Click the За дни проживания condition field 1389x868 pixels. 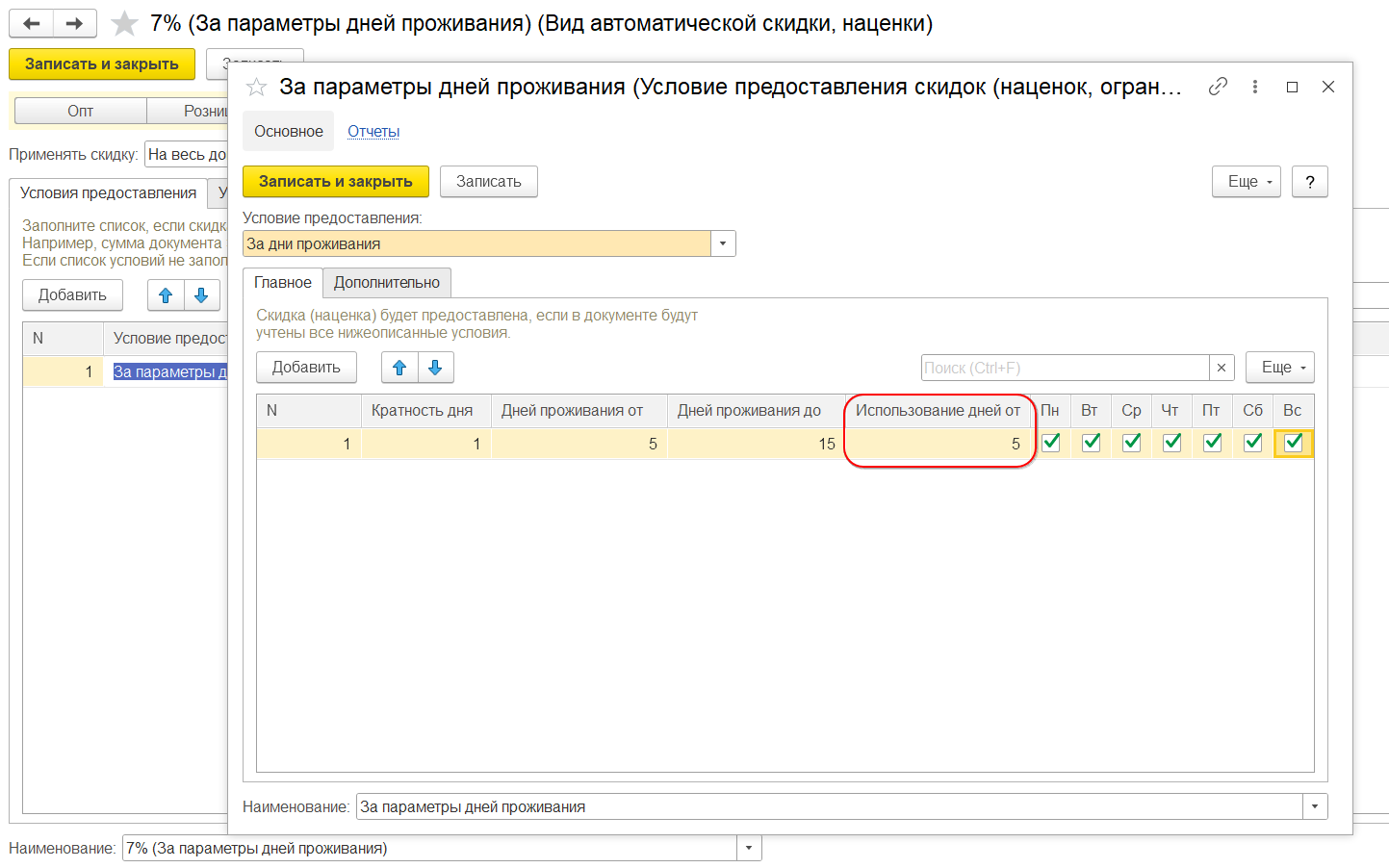click(x=477, y=243)
